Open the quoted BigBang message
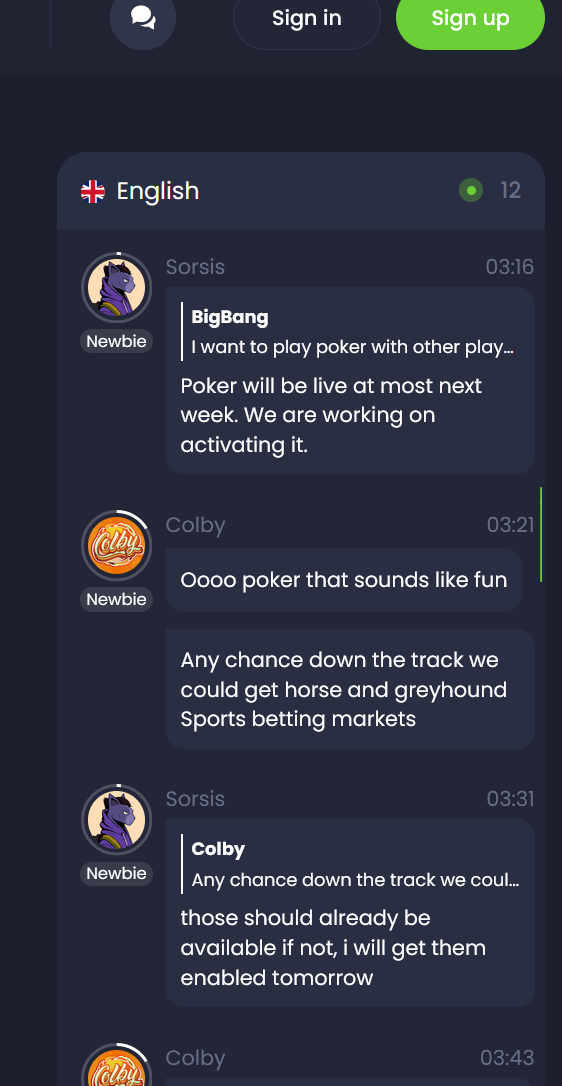This screenshot has height=1086, width=562. point(353,332)
